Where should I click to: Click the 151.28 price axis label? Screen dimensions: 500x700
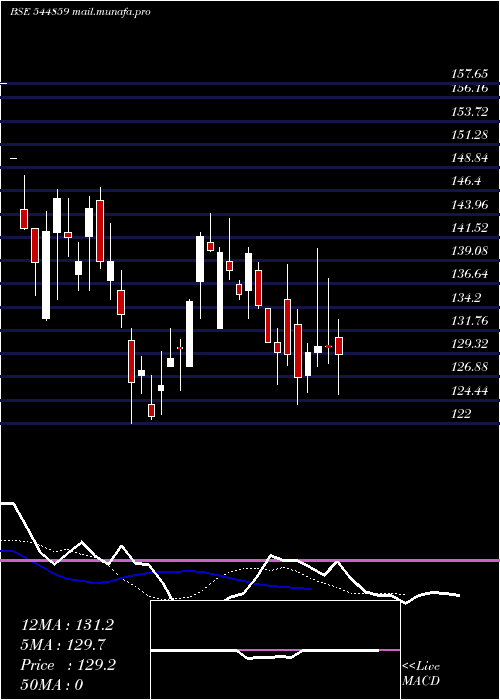[469, 135]
